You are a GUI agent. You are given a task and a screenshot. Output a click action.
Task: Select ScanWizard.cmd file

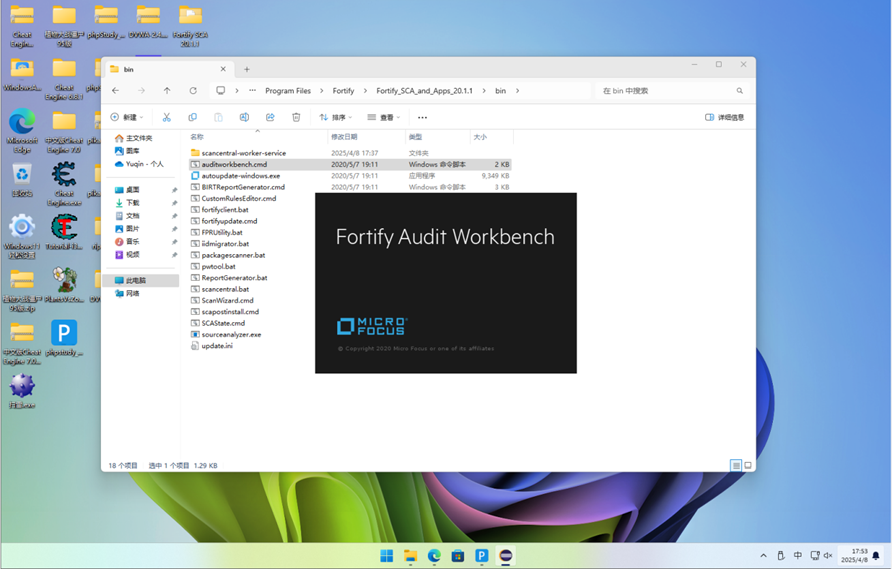(x=222, y=300)
